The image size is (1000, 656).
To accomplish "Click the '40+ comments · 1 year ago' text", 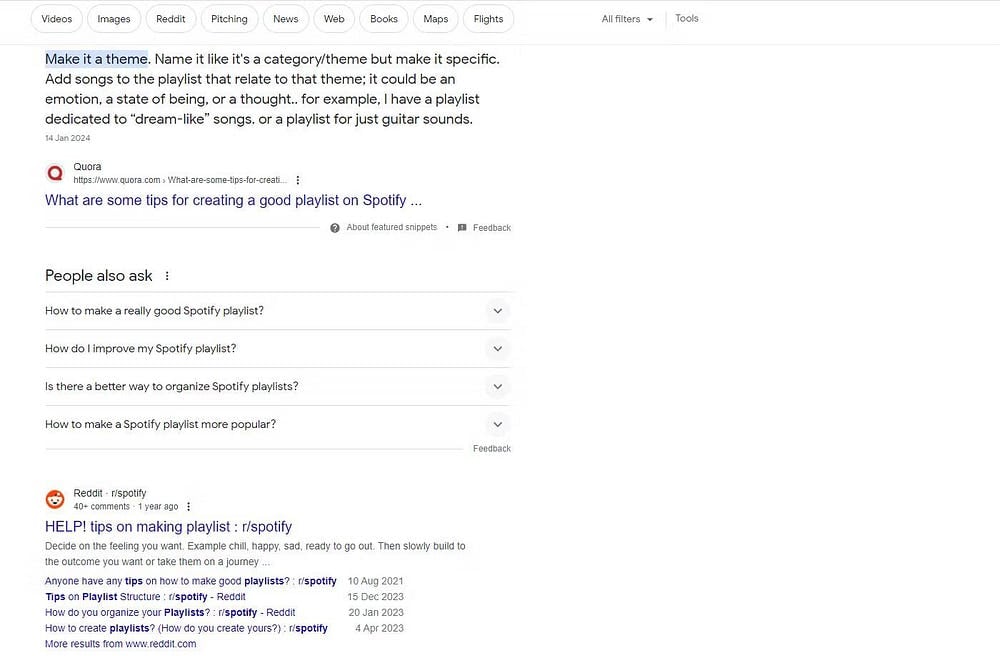I will tap(126, 507).
